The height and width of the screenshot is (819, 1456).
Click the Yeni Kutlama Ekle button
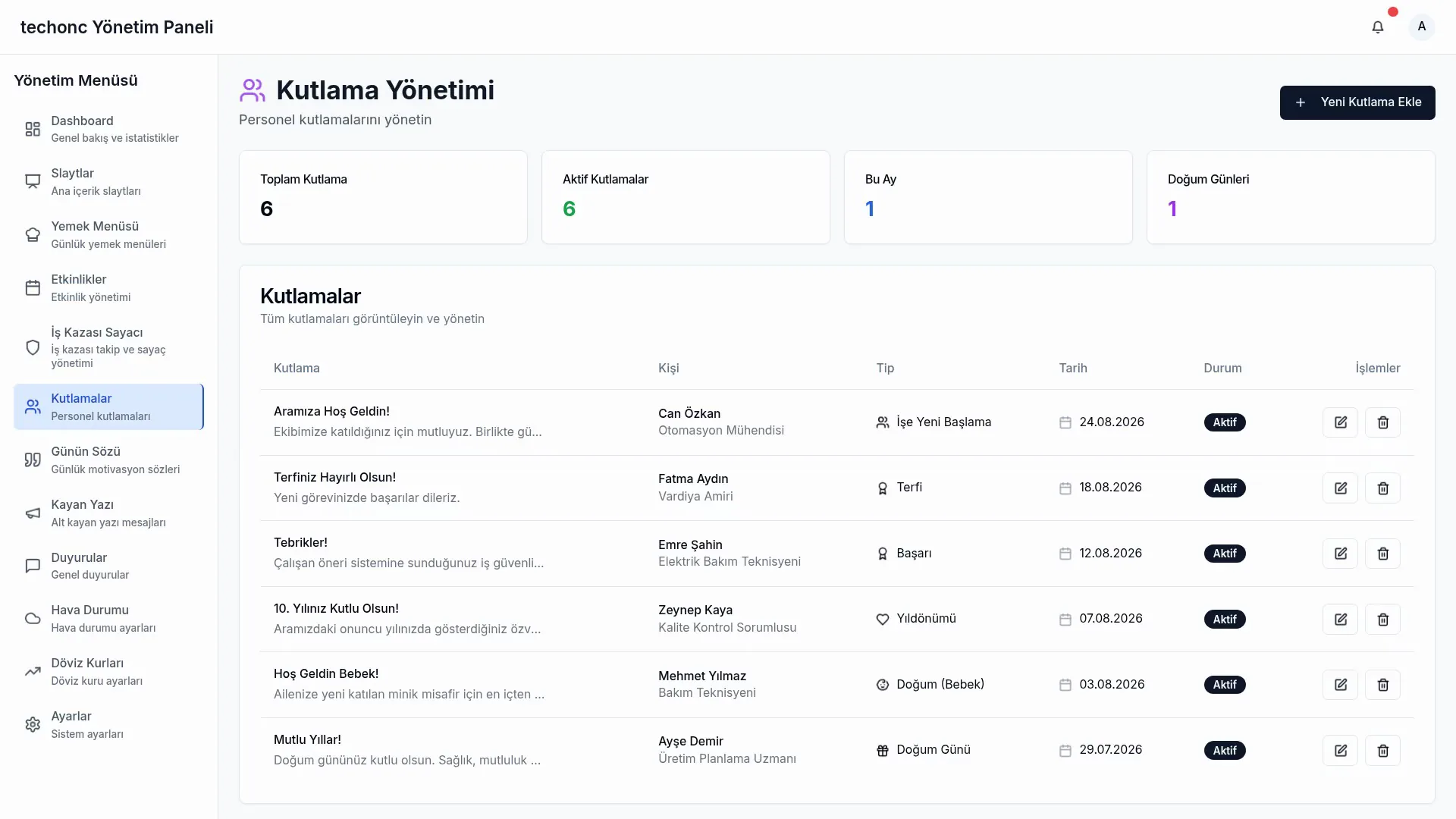[x=1357, y=102]
